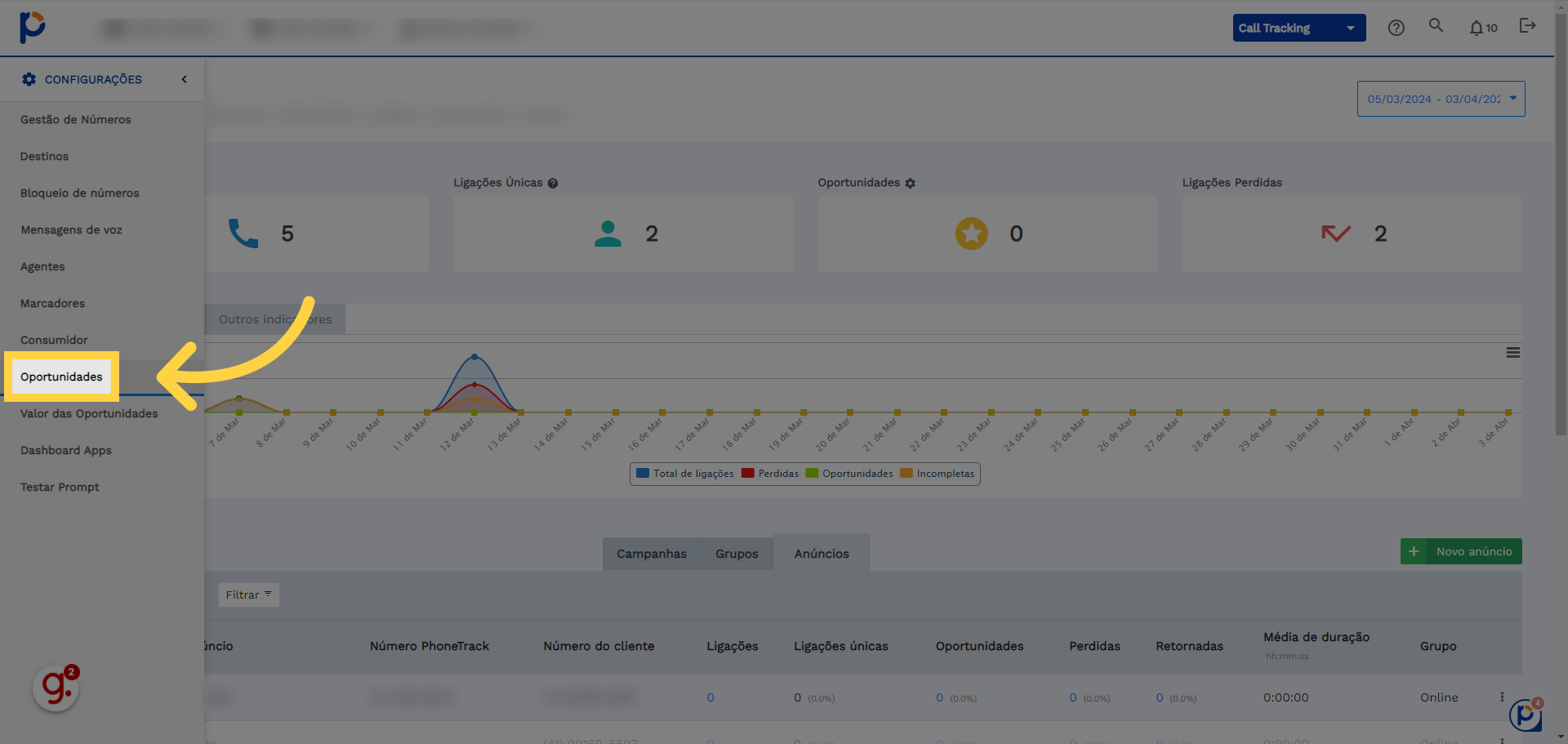Click Novo anúncio button

(x=1461, y=551)
